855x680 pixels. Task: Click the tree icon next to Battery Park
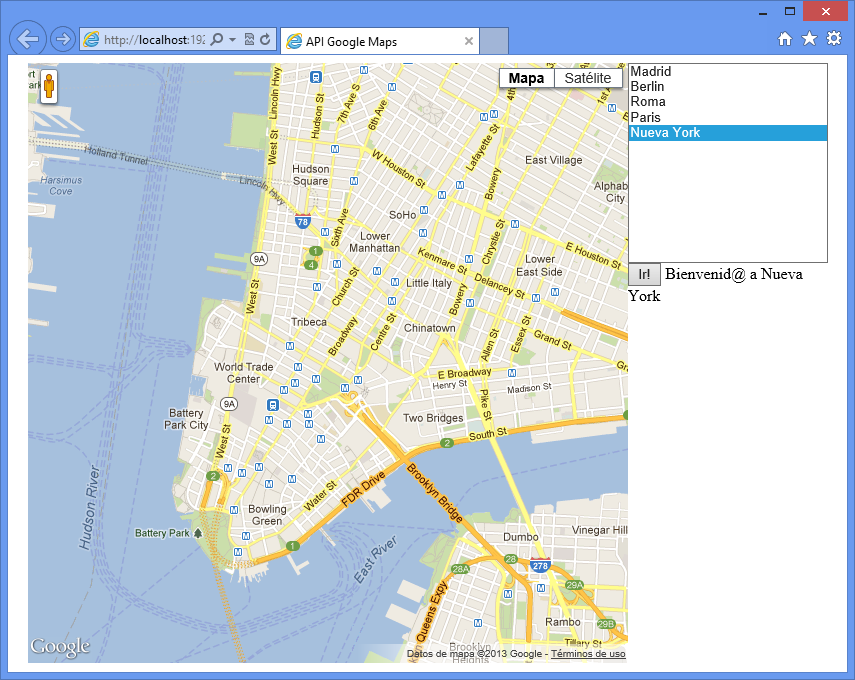[x=198, y=533]
